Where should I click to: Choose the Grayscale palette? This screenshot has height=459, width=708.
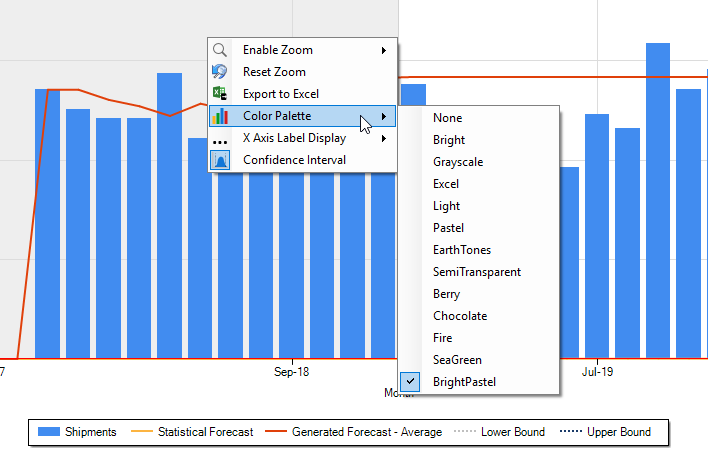coord(479,162)
